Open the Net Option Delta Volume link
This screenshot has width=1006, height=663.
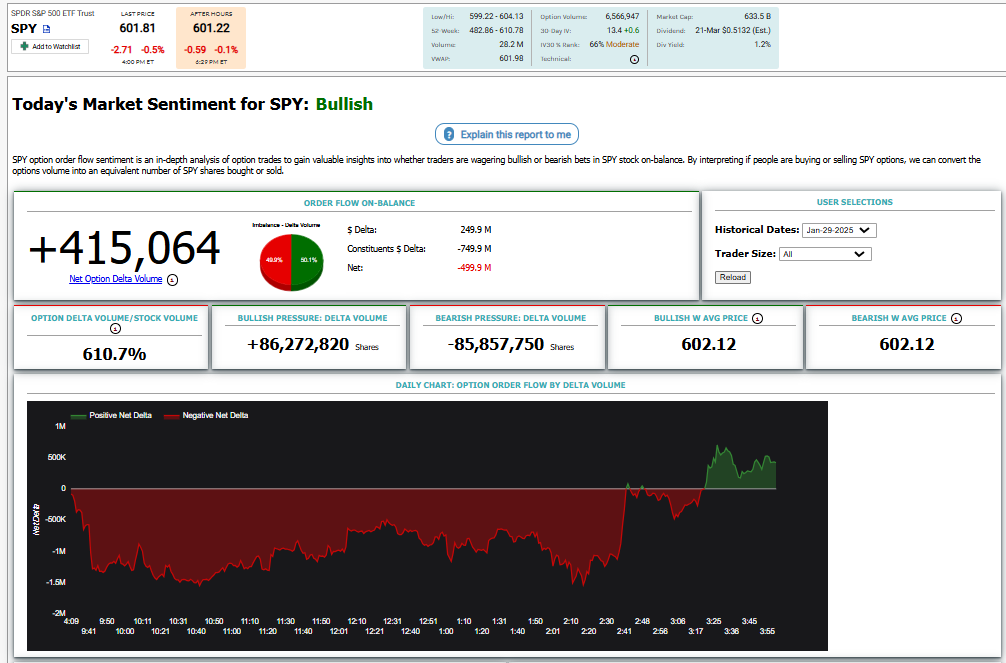[x=115, y=279]
